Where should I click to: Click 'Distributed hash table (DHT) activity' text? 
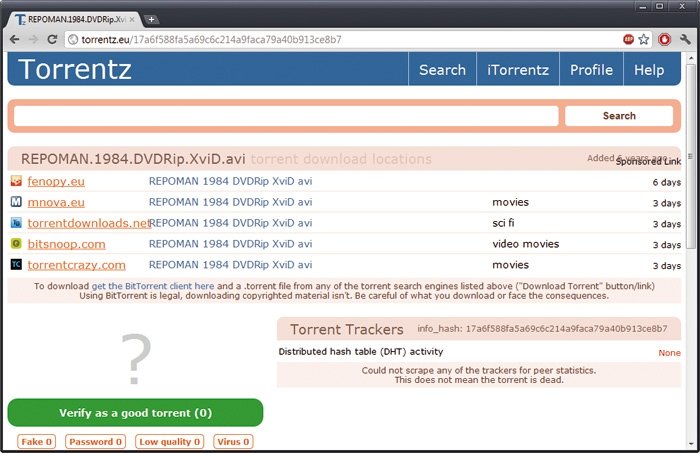pos(361,352)
